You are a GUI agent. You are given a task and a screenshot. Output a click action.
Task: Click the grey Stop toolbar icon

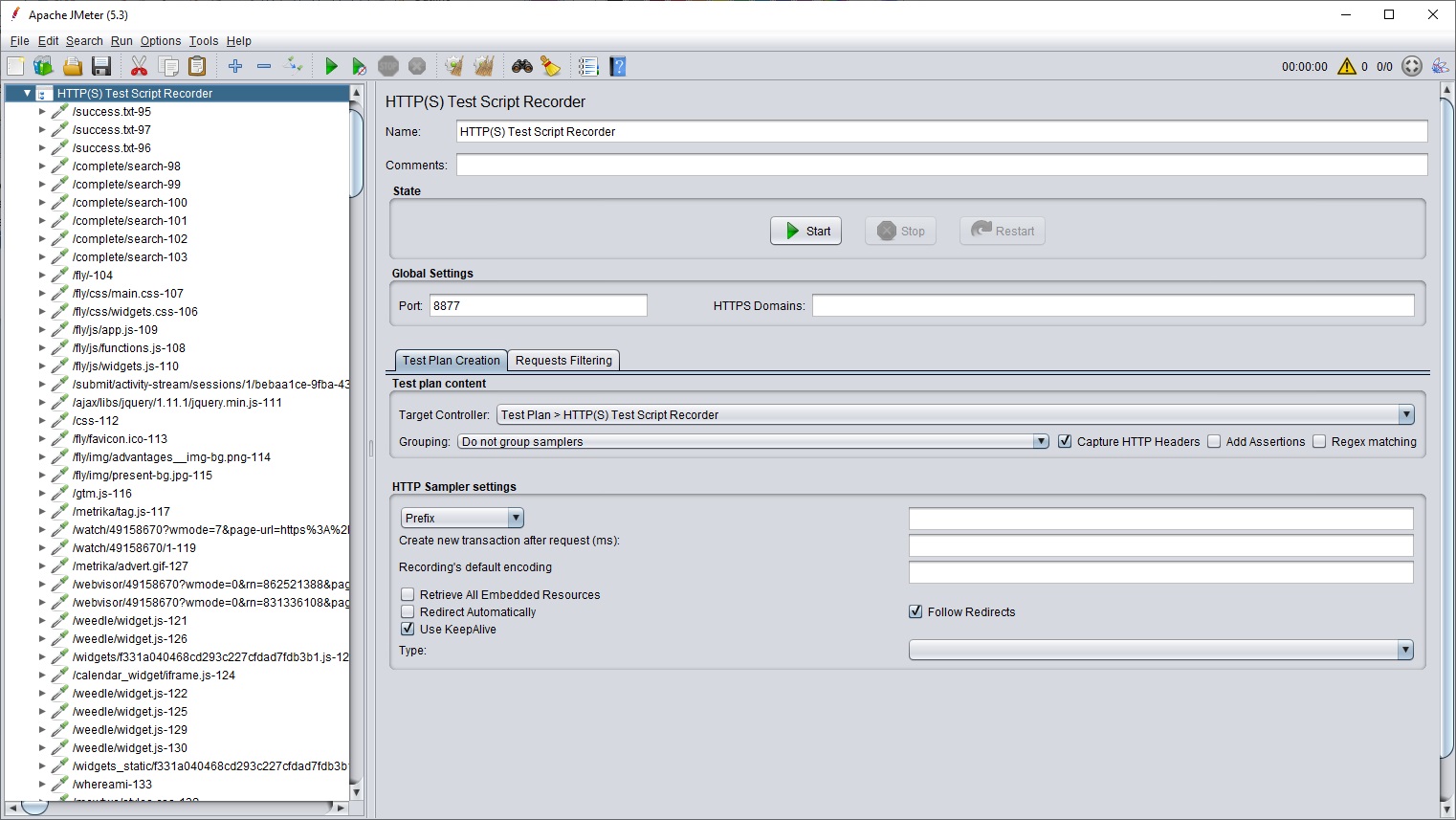(388, 66)
